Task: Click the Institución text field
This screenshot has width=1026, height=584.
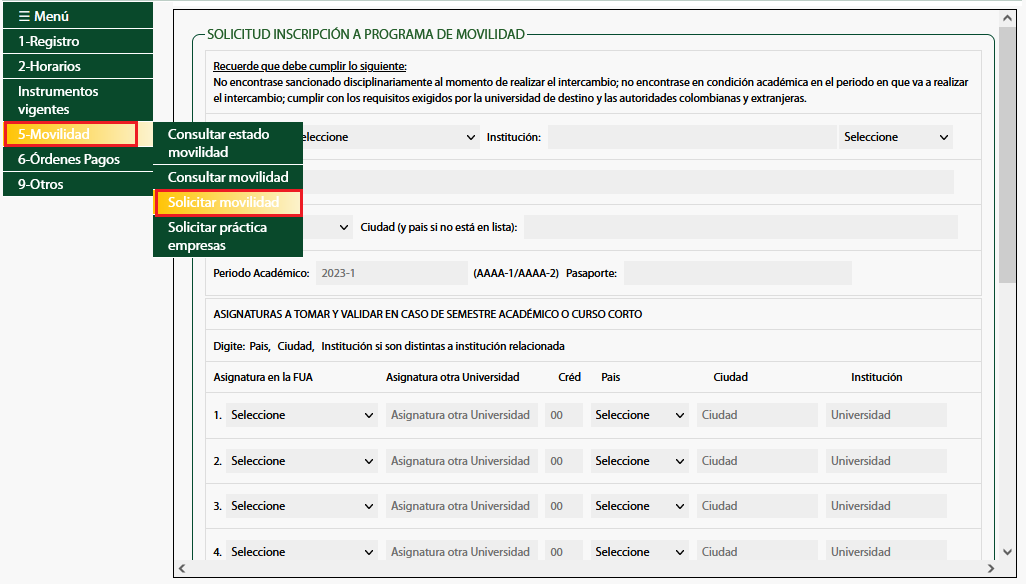Action: tap(692, 137)
